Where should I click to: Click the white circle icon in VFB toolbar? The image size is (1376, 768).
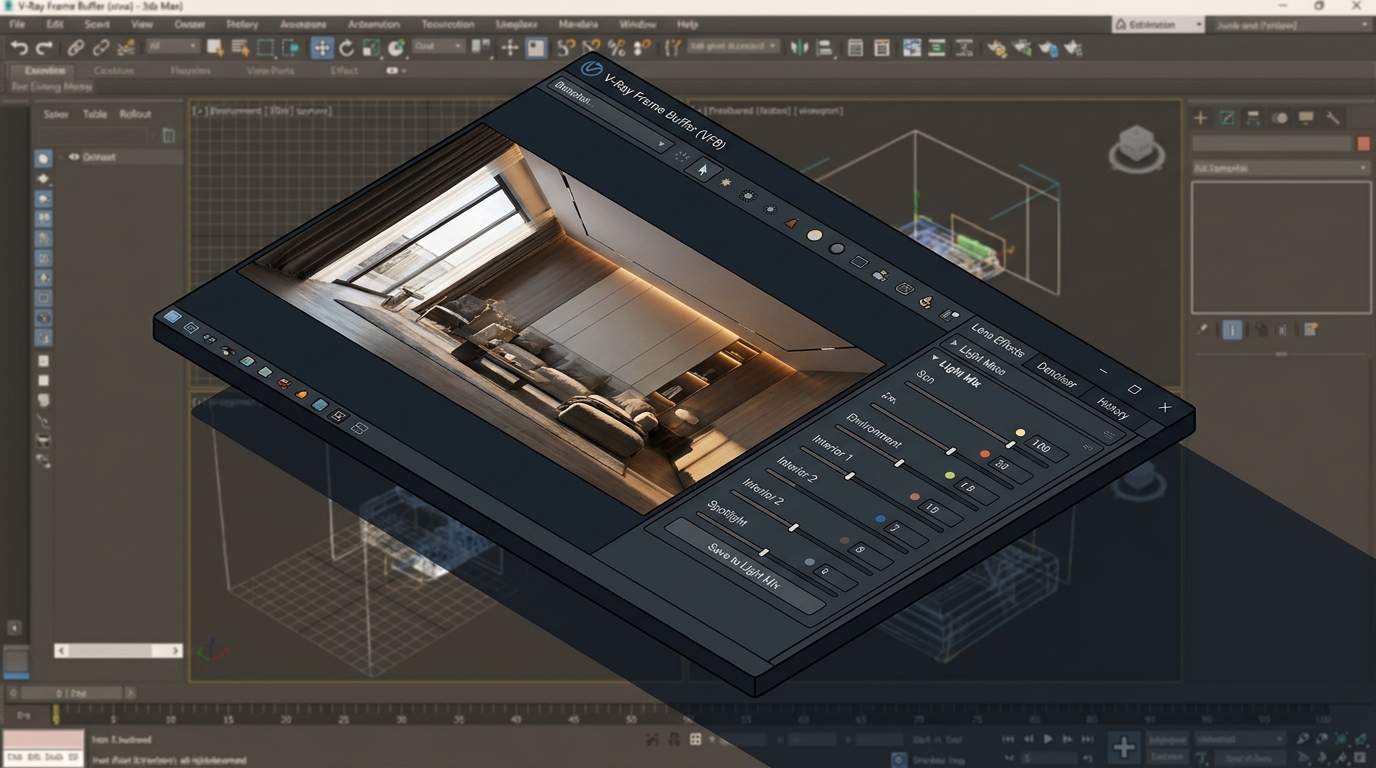click(815, 236)
